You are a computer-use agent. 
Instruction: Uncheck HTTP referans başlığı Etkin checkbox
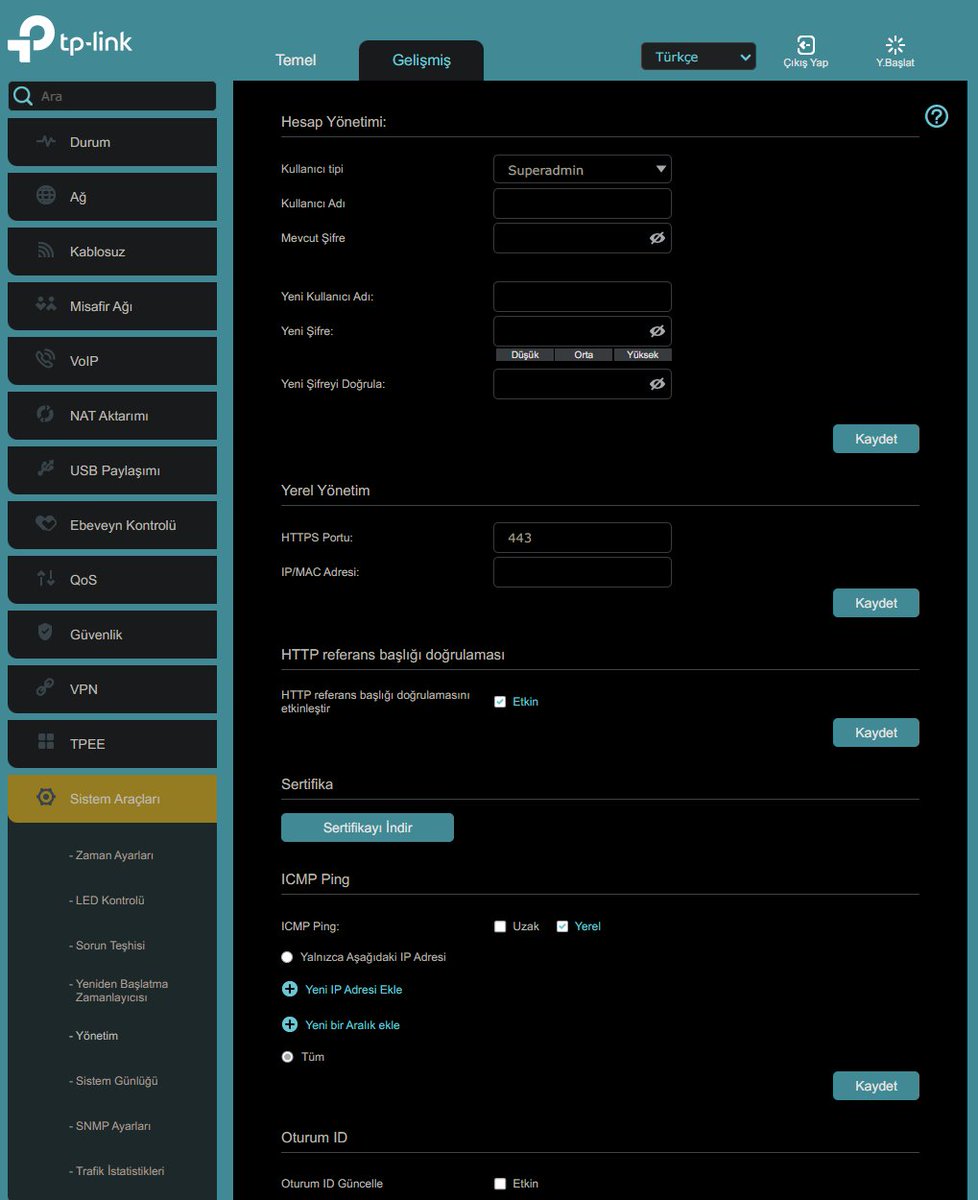click(x=500, y=702)
